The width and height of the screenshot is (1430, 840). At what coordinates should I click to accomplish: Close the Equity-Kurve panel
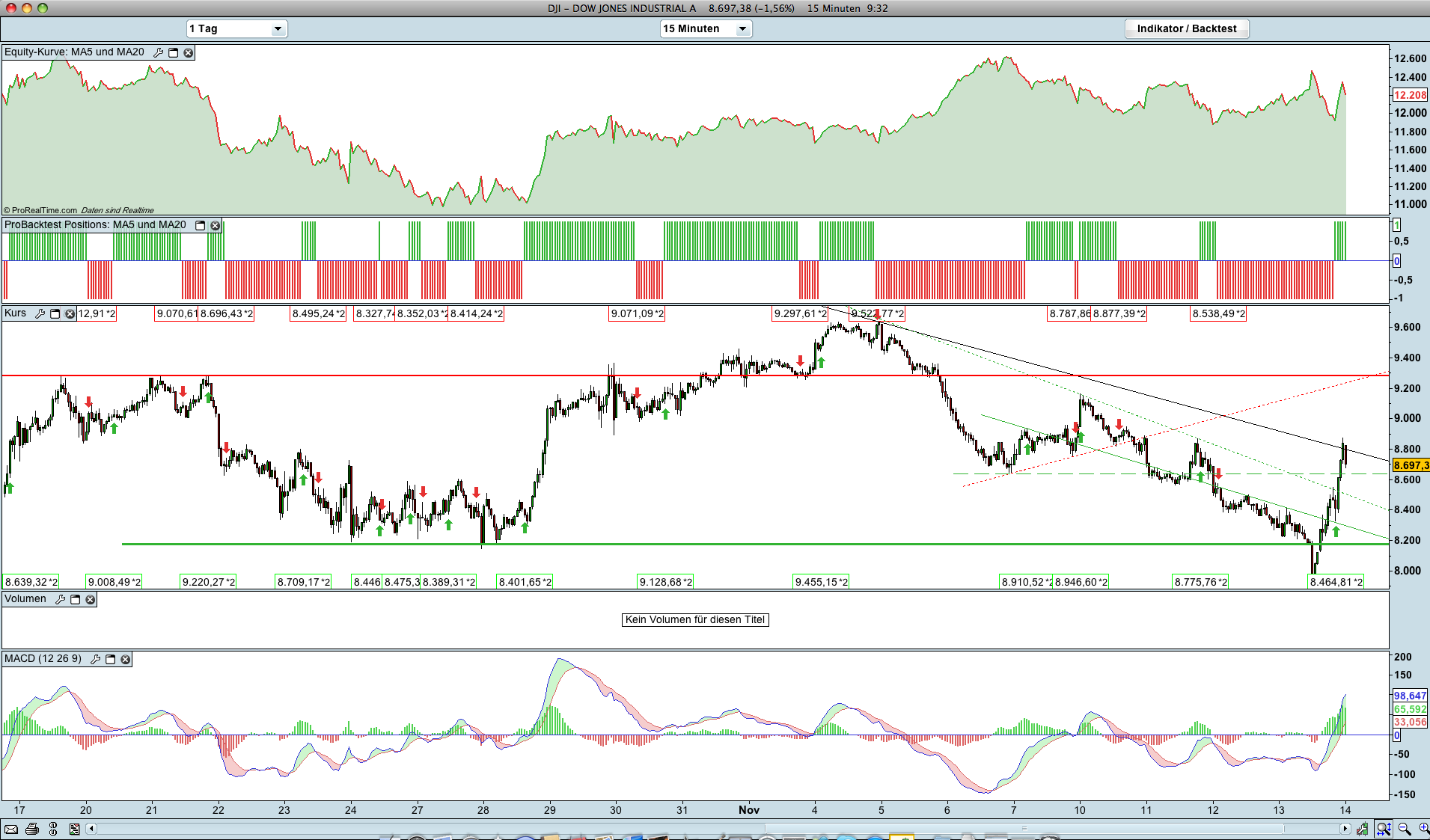point(189,52)
